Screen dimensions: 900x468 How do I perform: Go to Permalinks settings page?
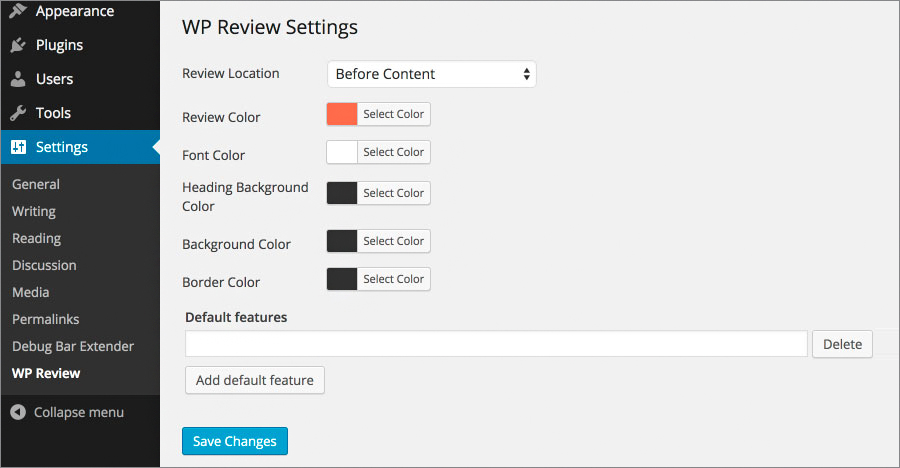click(45, 319)
